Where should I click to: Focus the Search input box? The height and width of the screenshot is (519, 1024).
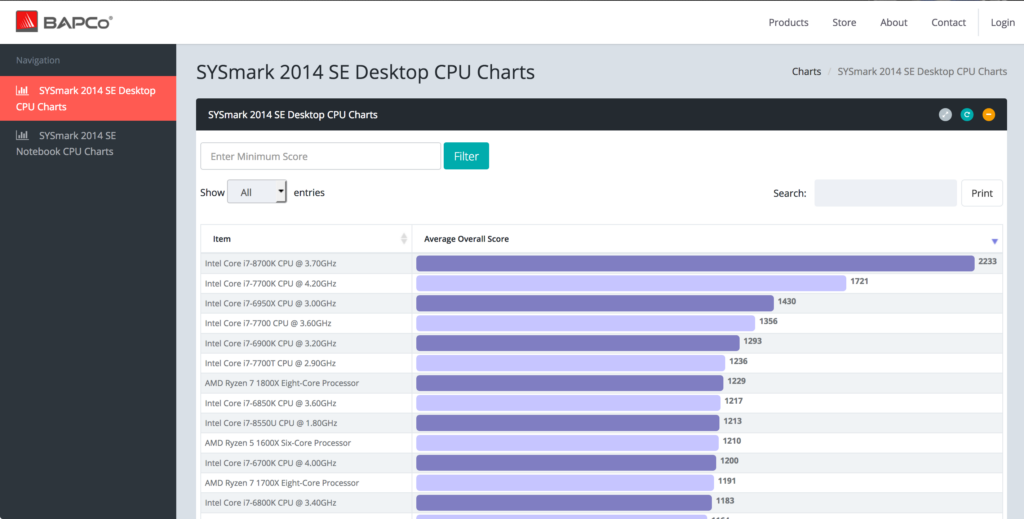click(885, 193)
